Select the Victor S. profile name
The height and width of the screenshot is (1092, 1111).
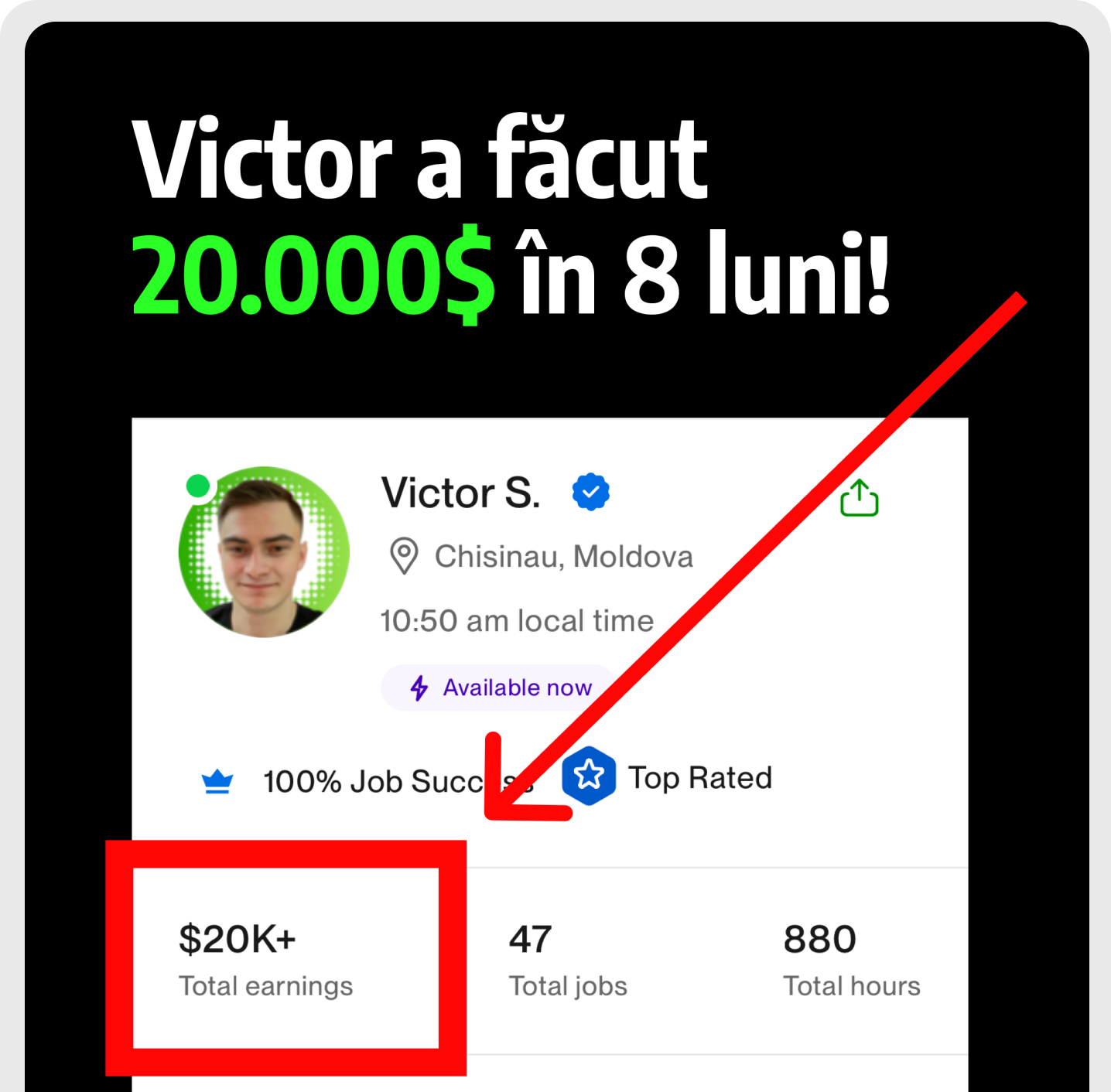tap(460, 493)
